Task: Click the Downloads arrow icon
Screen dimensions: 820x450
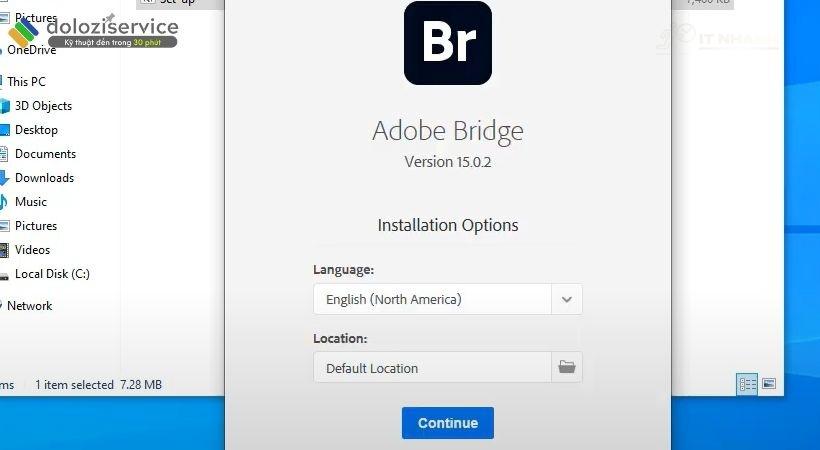Action: [x=4, y=178]
